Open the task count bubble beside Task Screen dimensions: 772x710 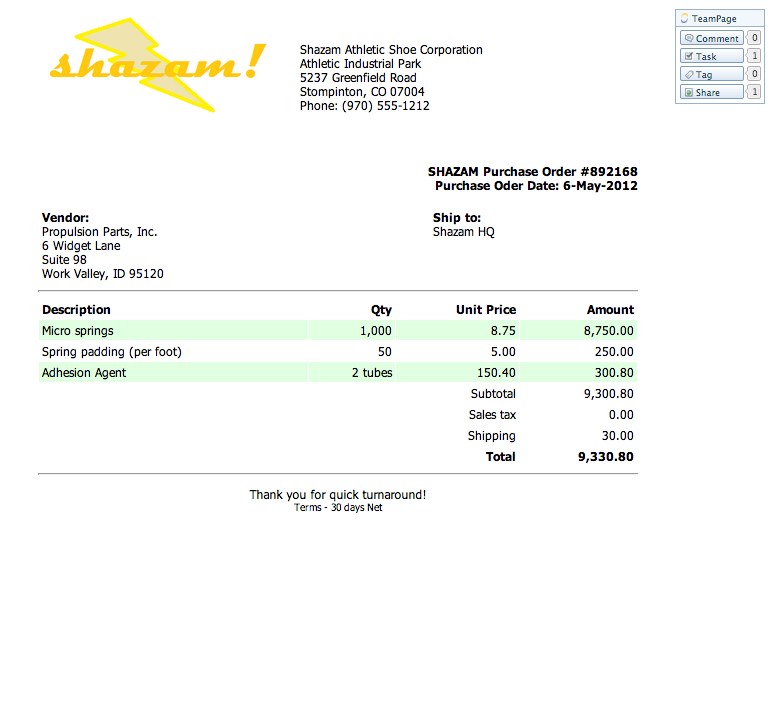(x=754, y=56)
